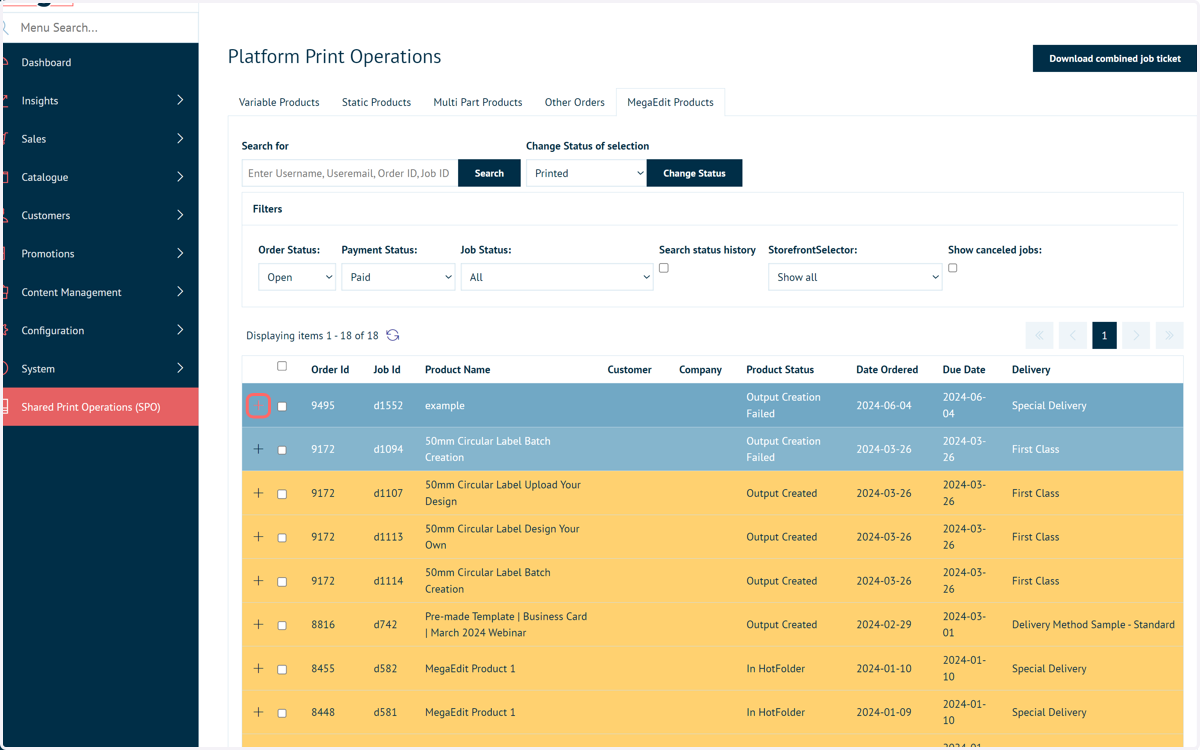Focus the Menu Search field
1200x750 pixels.
coord(100,27)
